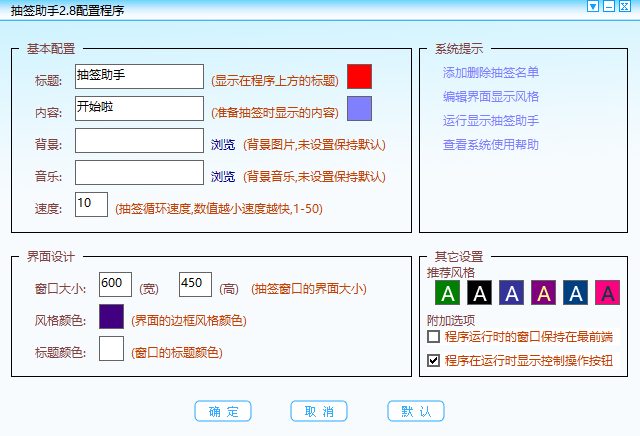
Task: Choose the purple style with yellow A
Action: pos(543,293)
